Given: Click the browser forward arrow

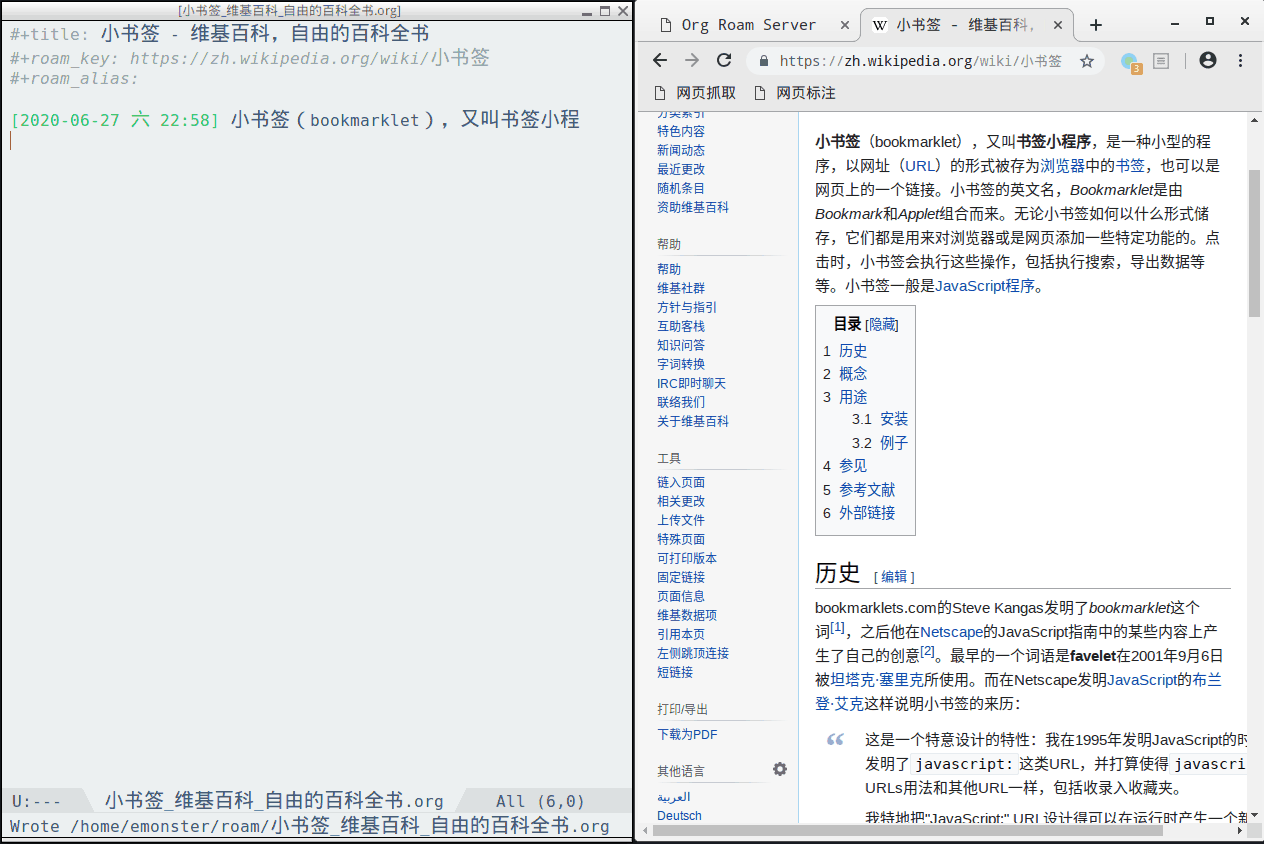Looking at the screenshot, I should coord(692,60).
